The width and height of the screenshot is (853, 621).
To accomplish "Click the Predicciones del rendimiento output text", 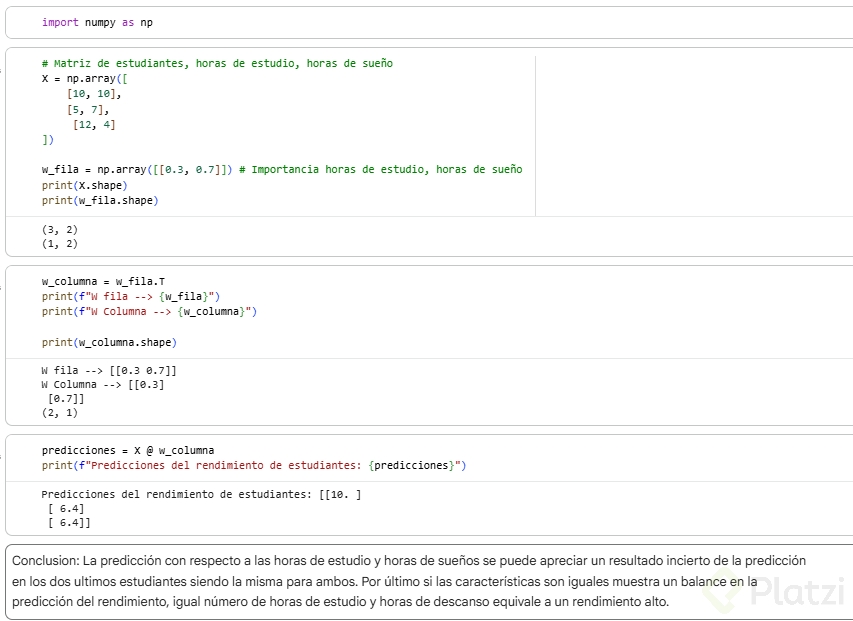I will (200, 494).
